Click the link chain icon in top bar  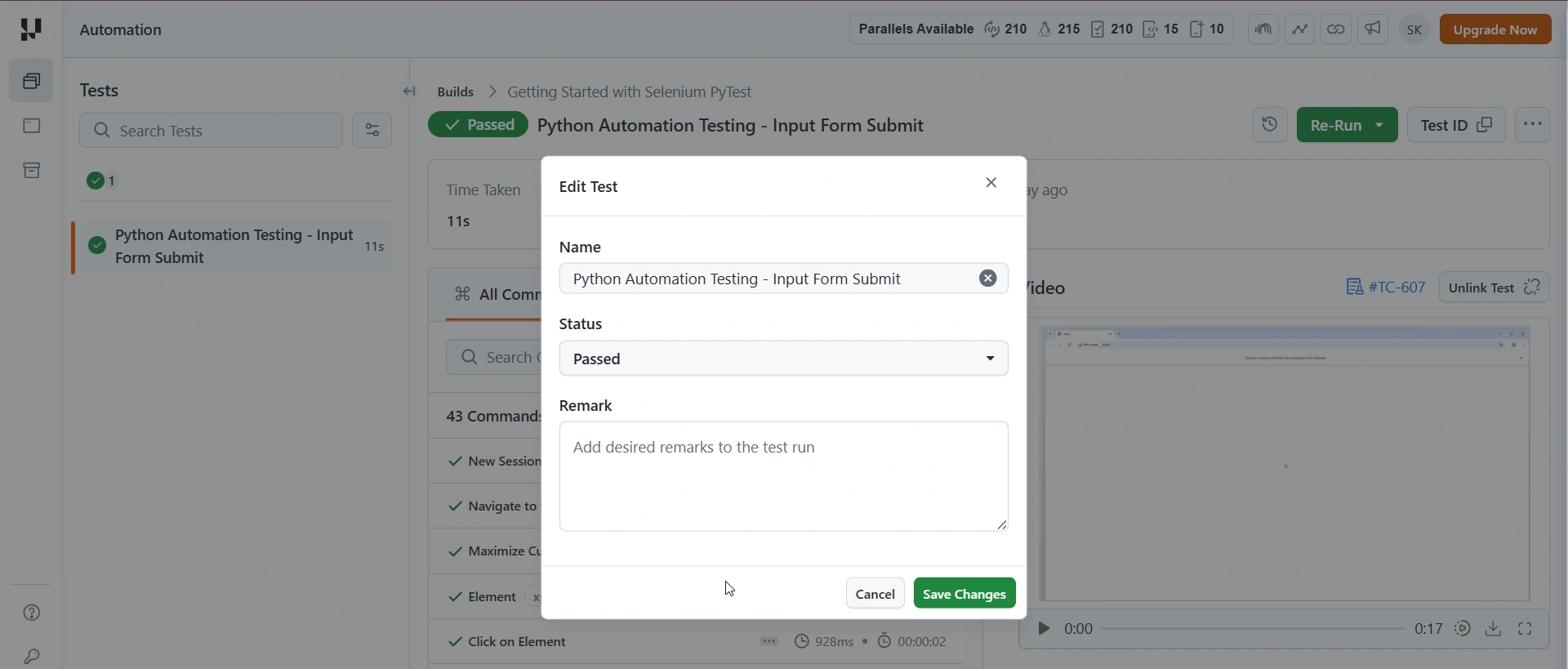pos(1336,29)
